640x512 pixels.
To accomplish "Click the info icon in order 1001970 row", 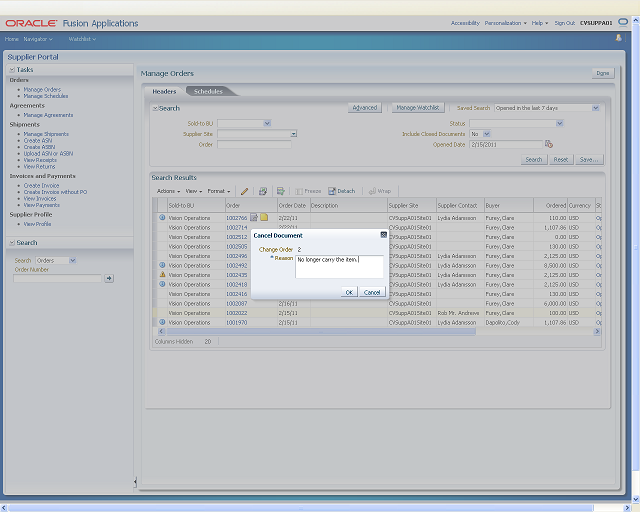I will point(162,322).
